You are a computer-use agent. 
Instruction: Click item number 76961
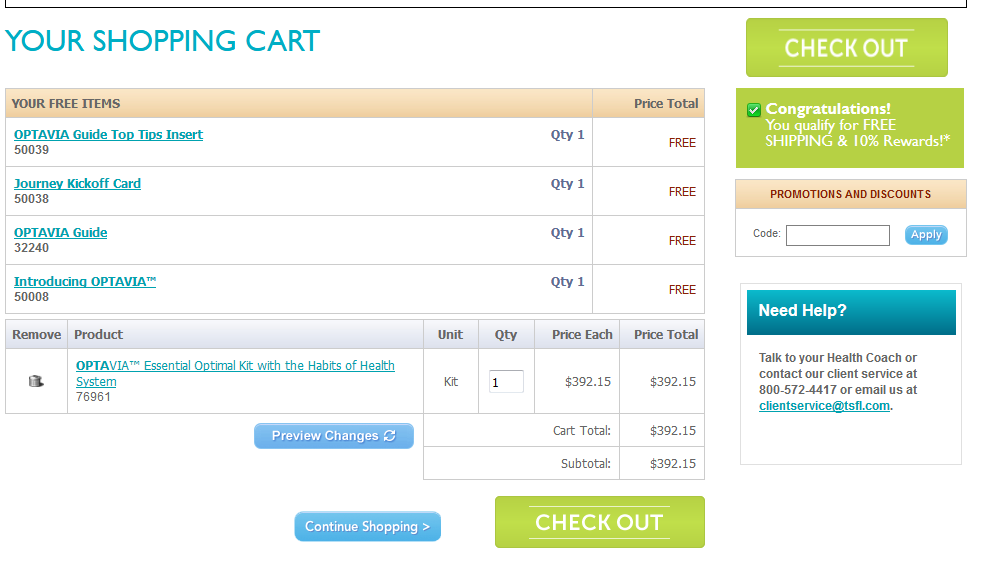click(x=93, y=397)
